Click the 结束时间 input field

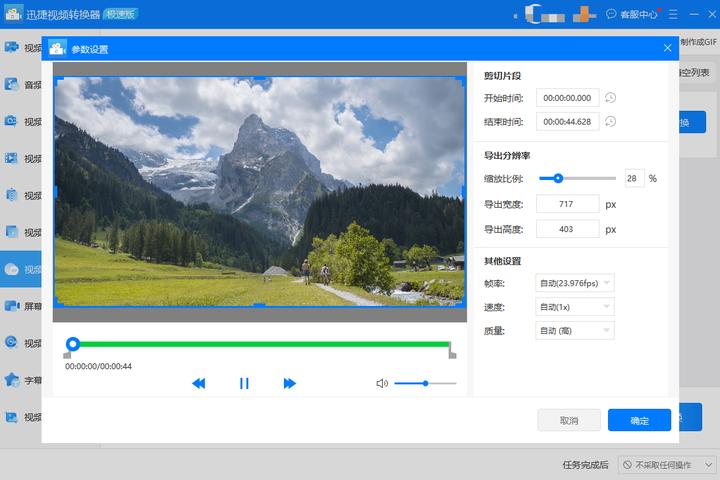click(x=568, y=121)
